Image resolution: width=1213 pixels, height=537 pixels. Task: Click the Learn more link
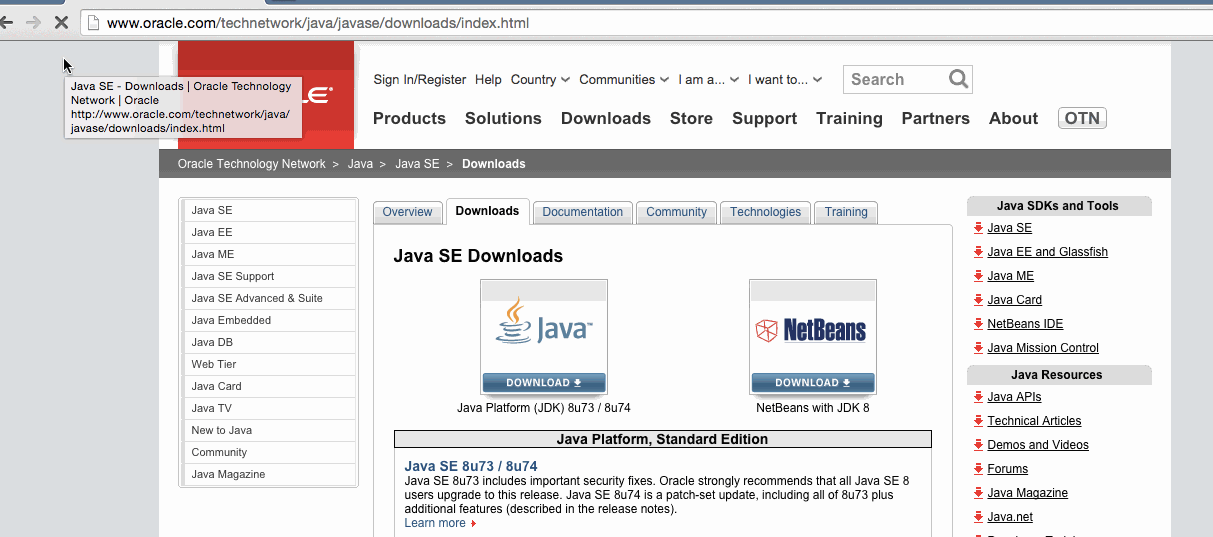(x=435, y=523)
